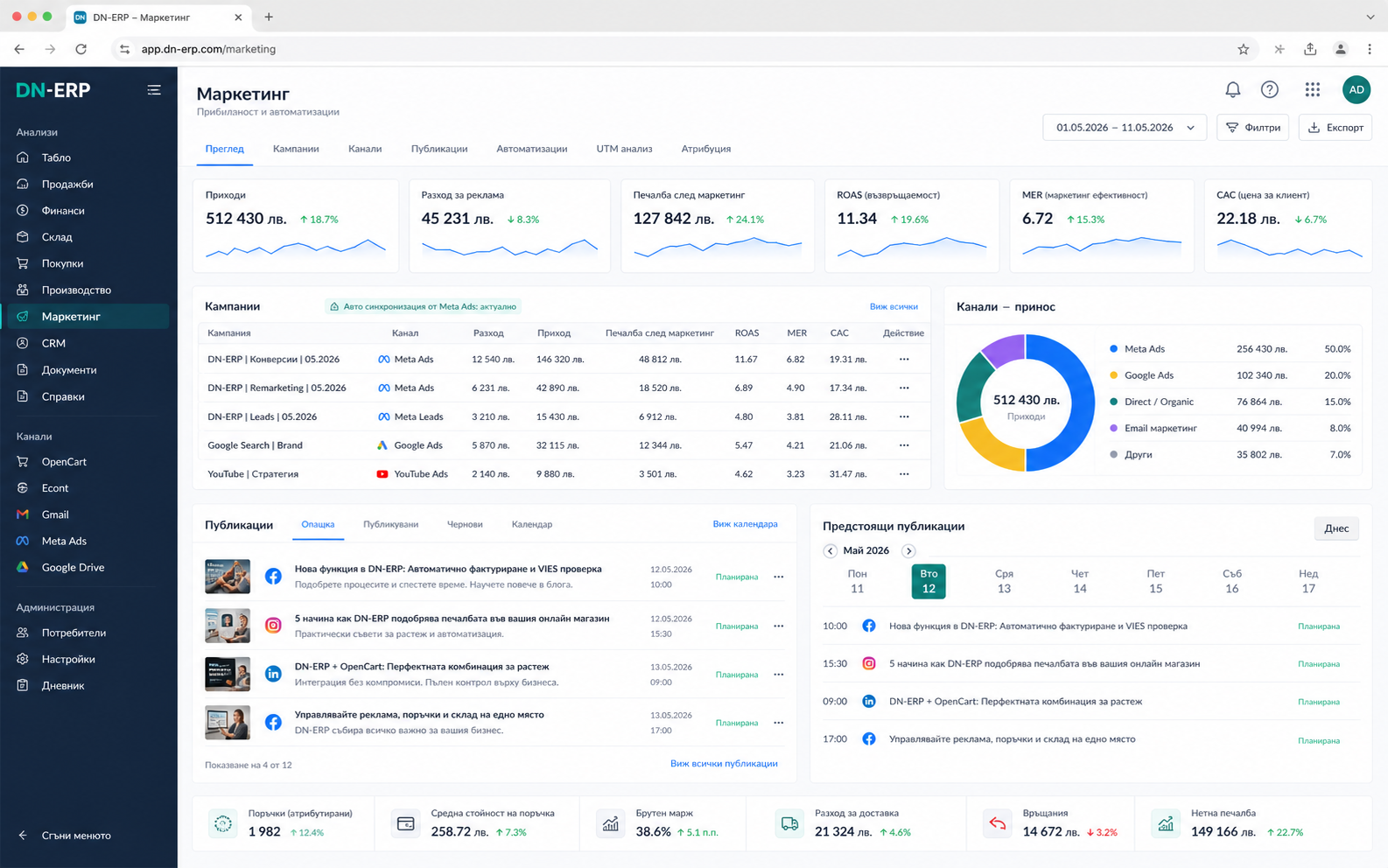Open the help question mark icon
This screenshot has width=1388, height=868.
1269,89
